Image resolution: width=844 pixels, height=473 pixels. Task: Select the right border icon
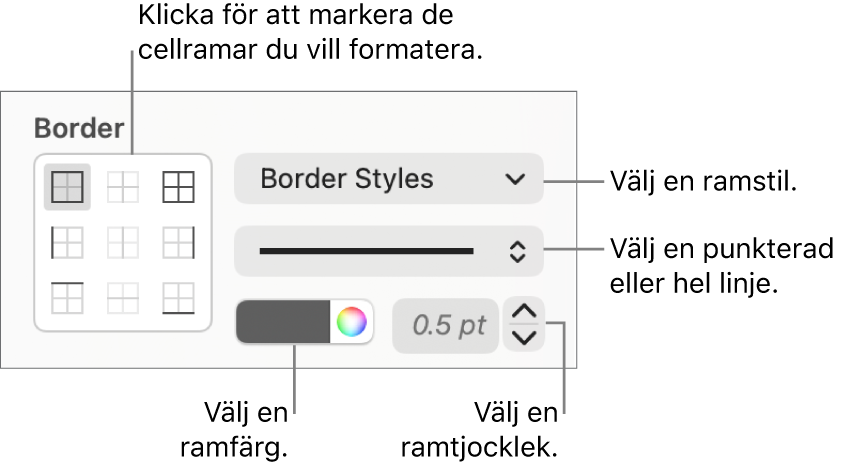tap(178, 243)
